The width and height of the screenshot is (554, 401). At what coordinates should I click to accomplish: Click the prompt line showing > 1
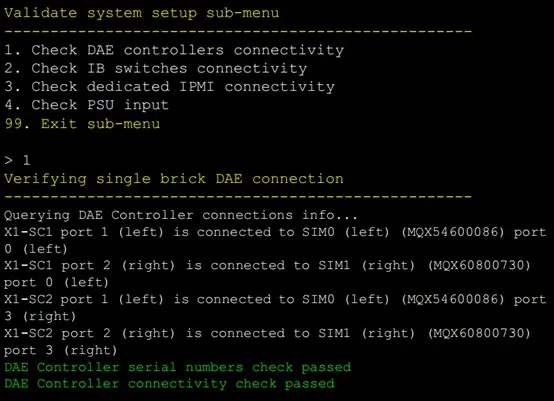17,160
